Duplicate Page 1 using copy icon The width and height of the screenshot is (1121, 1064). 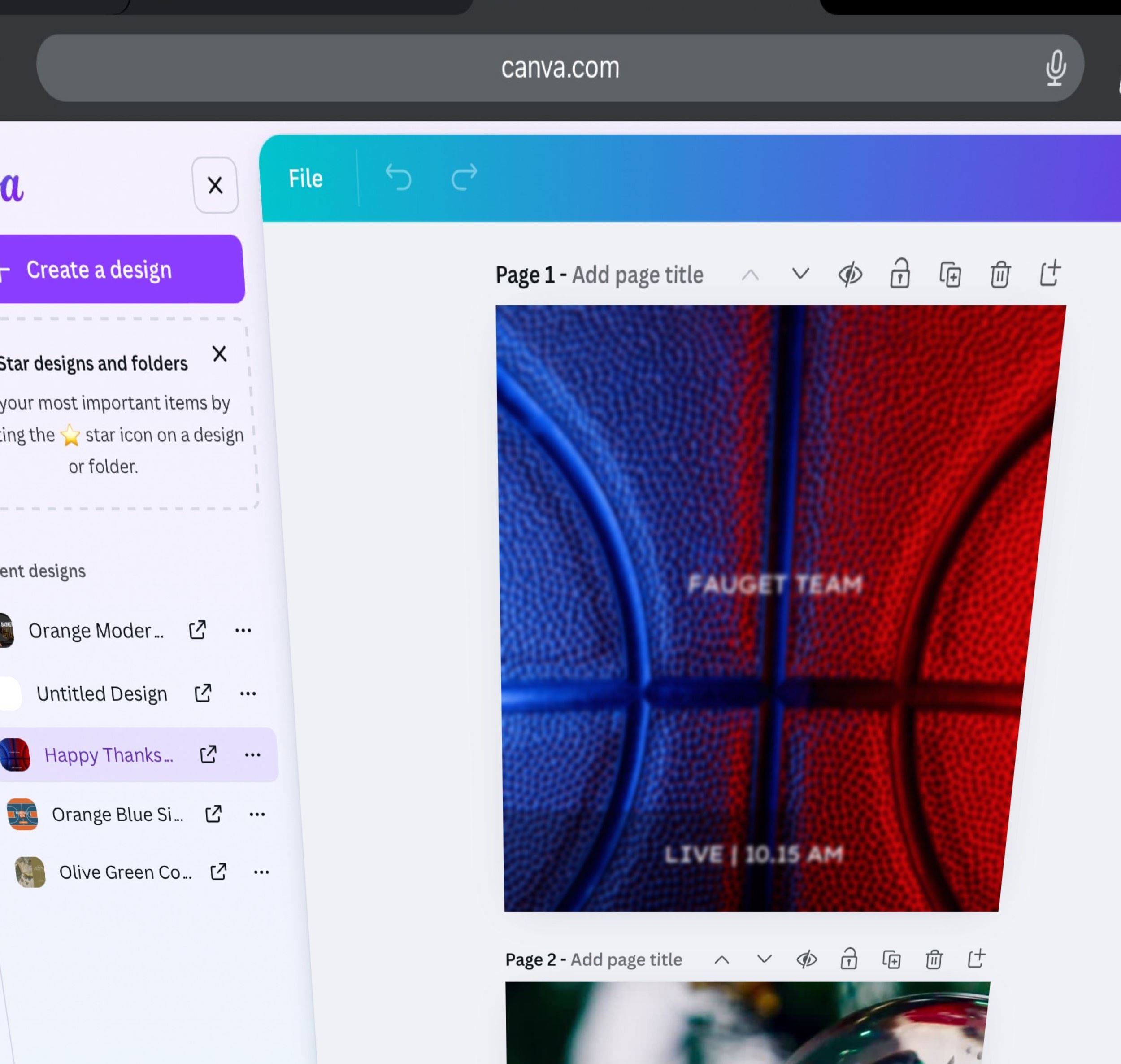click(950, 275)
